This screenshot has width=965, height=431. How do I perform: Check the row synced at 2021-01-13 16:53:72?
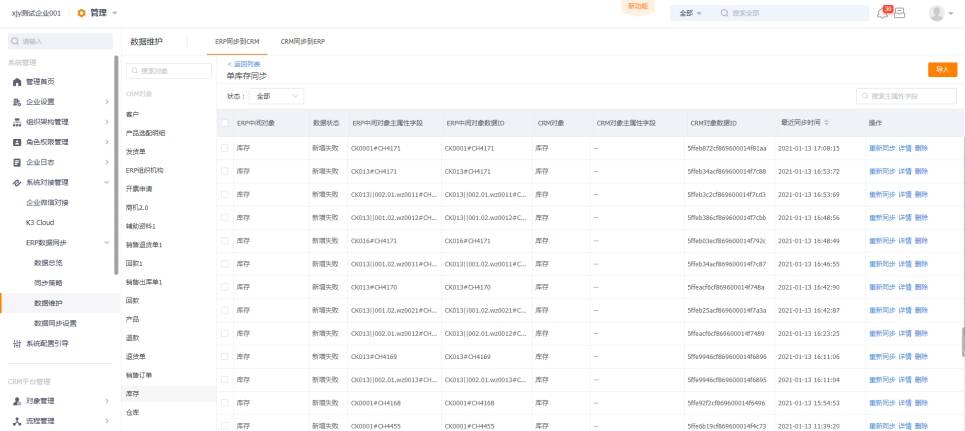[225, 171]
